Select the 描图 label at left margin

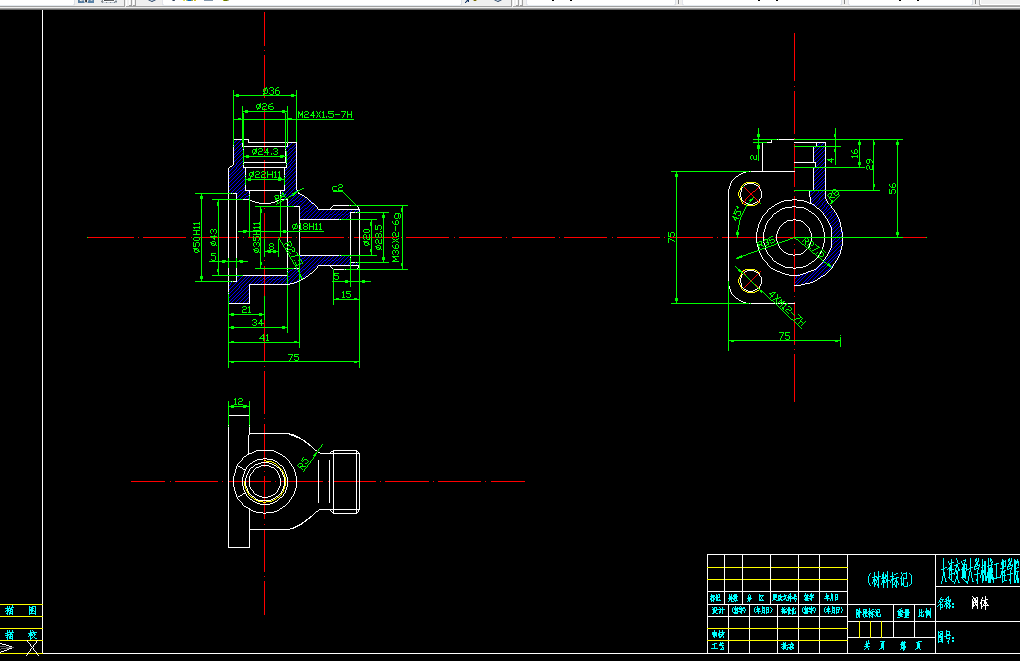(21, 610)
